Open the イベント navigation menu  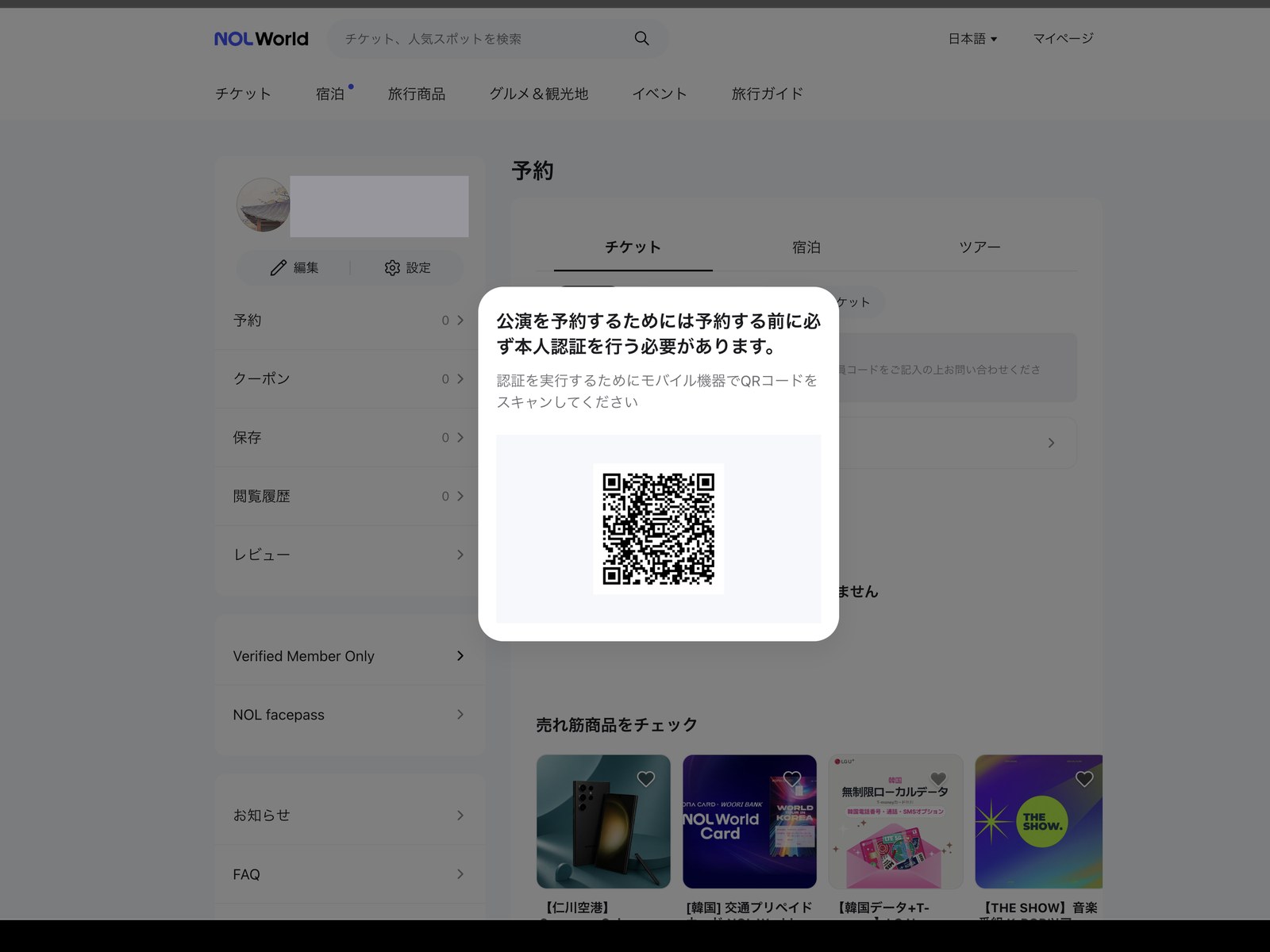point(659,94)
